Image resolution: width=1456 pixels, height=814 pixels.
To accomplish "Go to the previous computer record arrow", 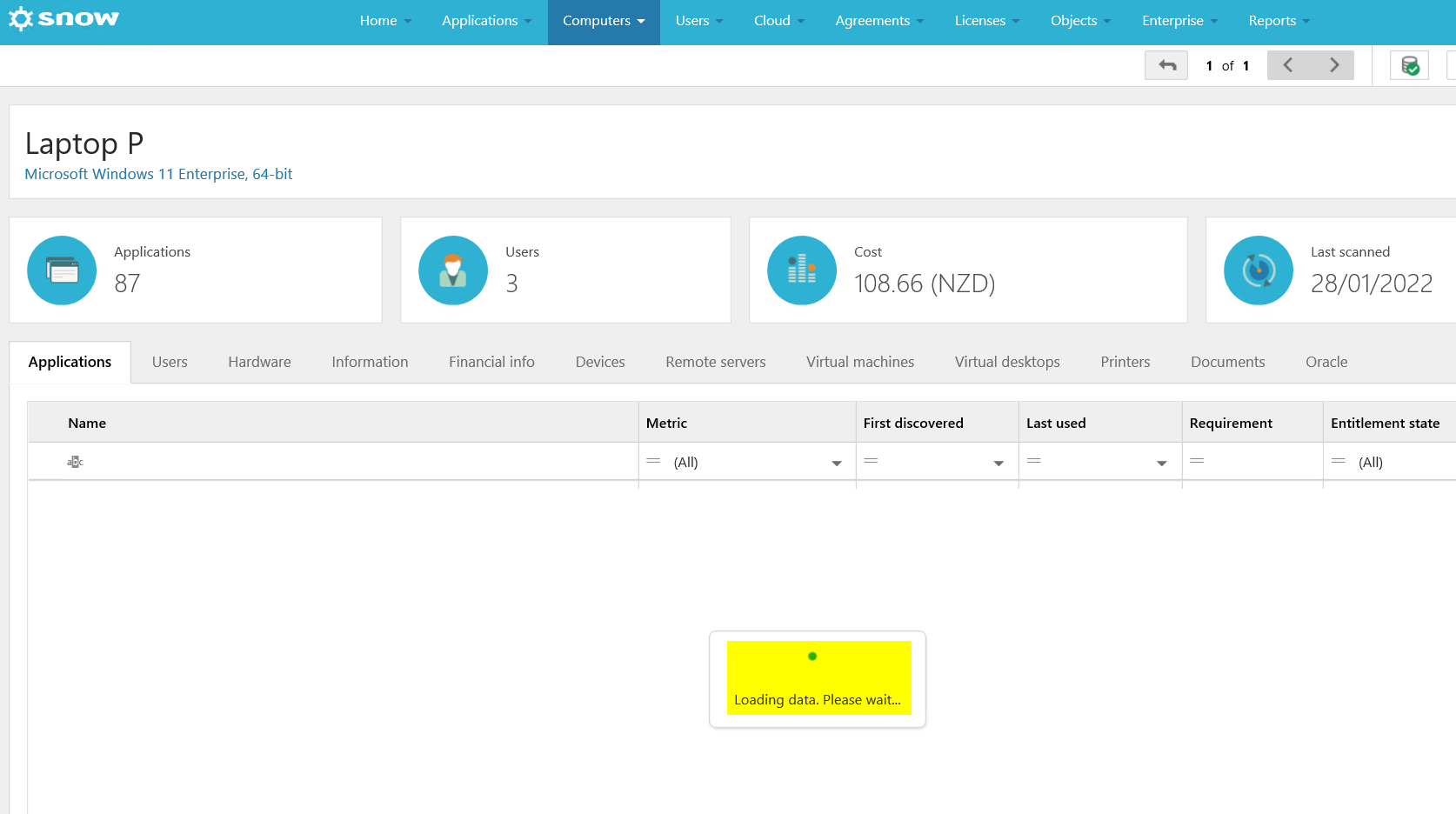I will (x=1288, y=65).
